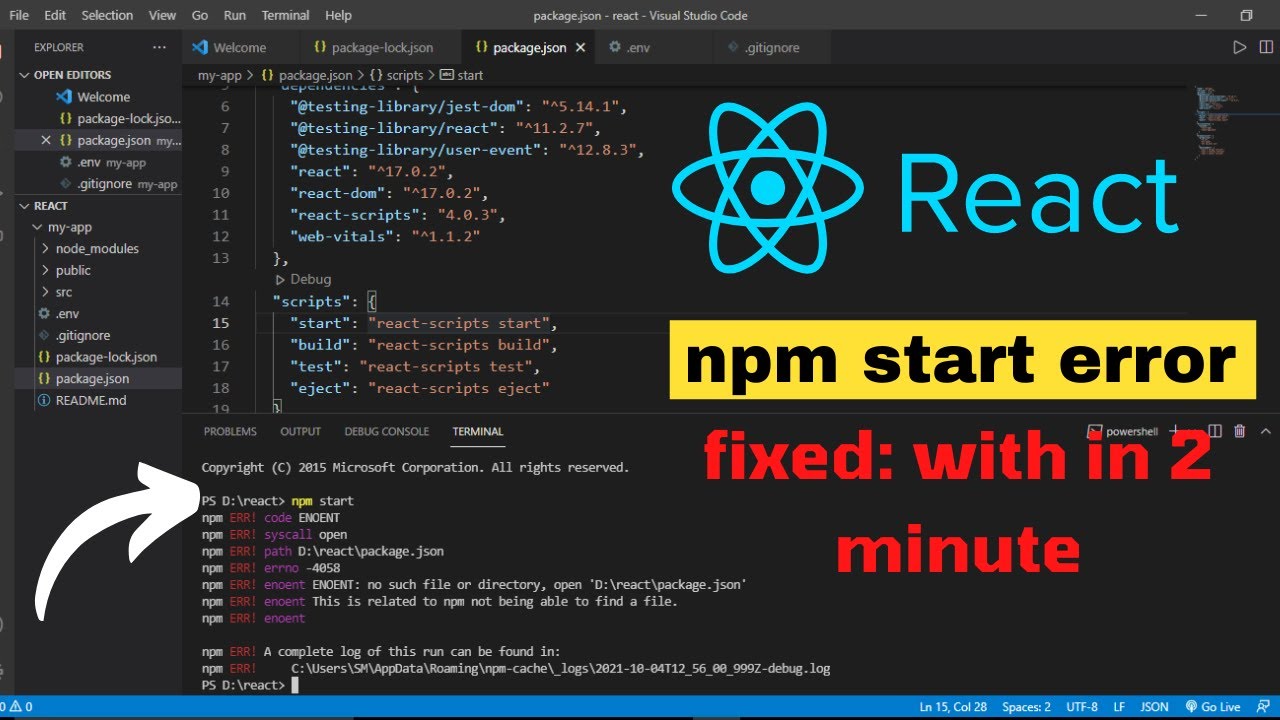Click the Debug code lens above scripts
1280x720 pixels.
point(310,279)
